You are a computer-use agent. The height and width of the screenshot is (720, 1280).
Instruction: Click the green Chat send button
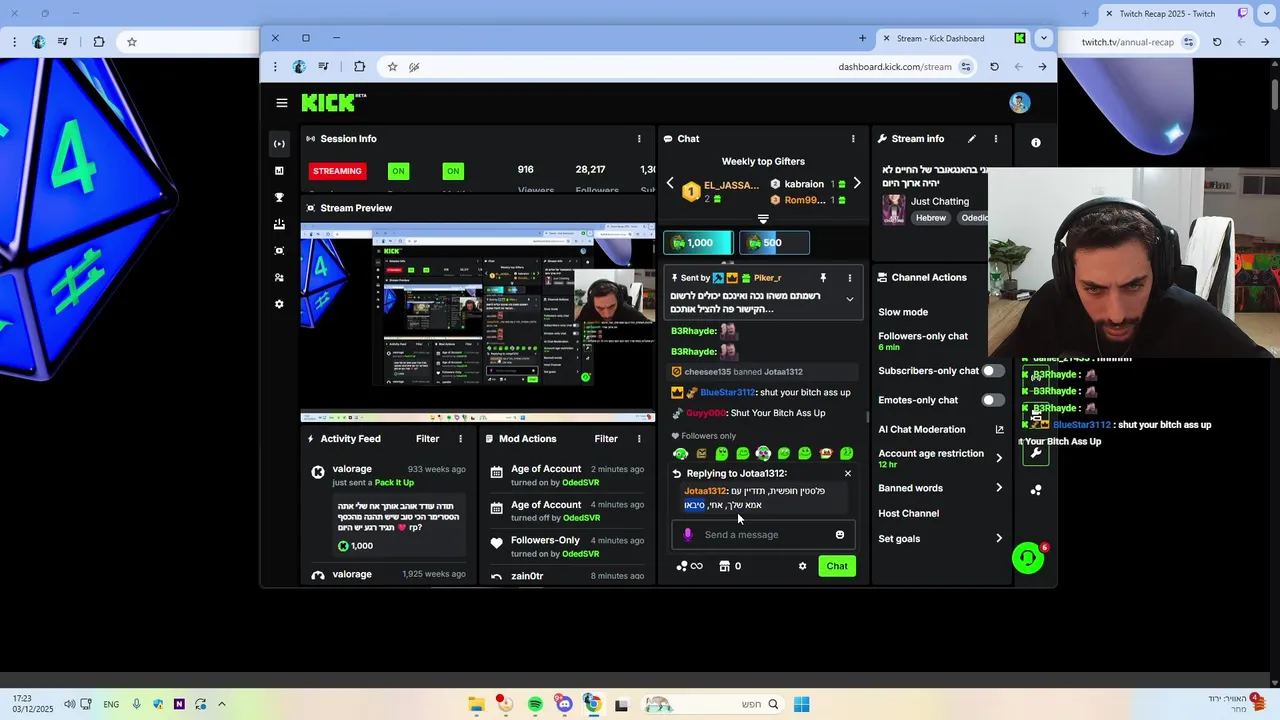point(837,566)
